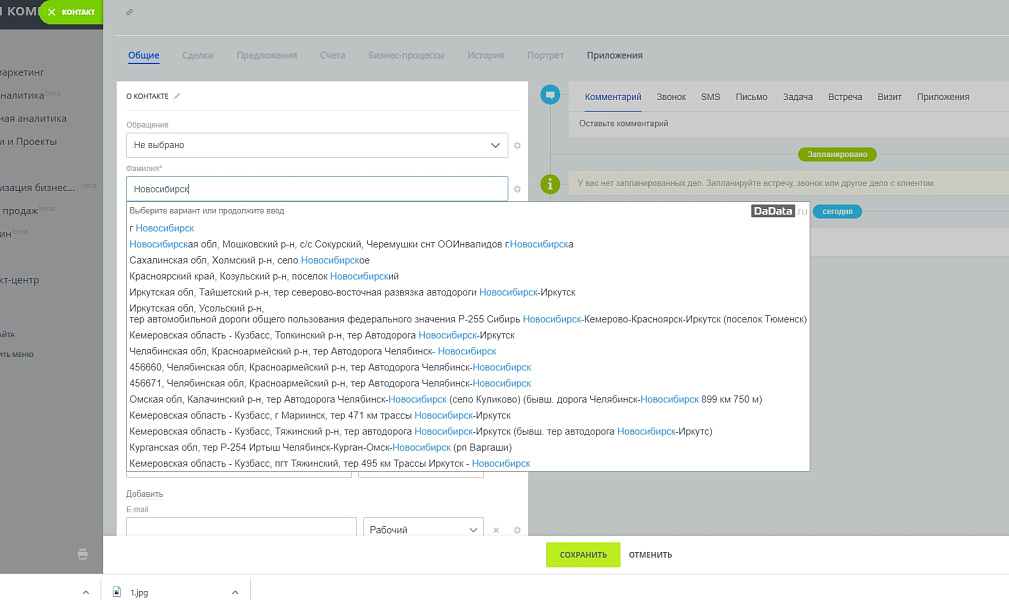Screen dimensions: 1009x600
Task: Open the Рабочий email type dropdown
Action: pyautogui.click(x=423, y=530)
